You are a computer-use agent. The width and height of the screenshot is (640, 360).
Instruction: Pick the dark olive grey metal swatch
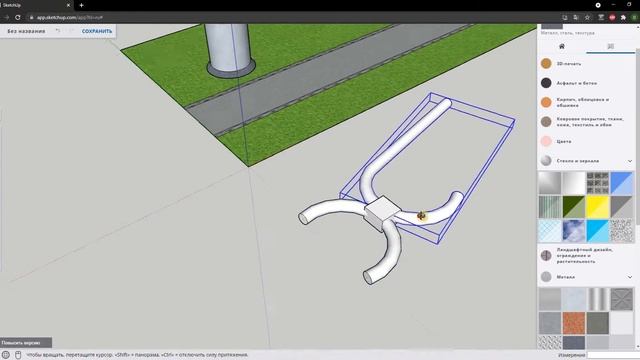[598, 322]
